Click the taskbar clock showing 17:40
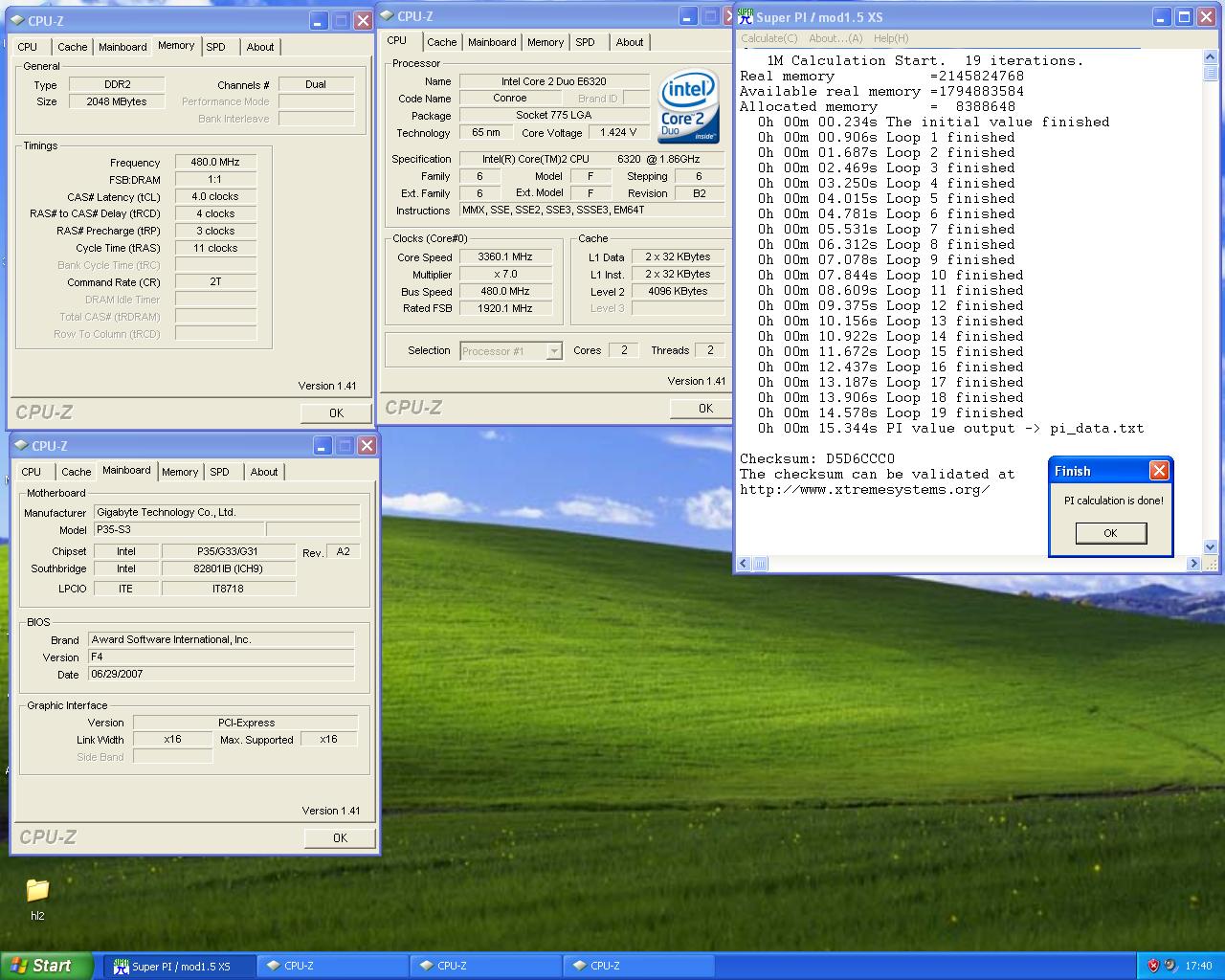1225x980 pixels. [1198, 966]
